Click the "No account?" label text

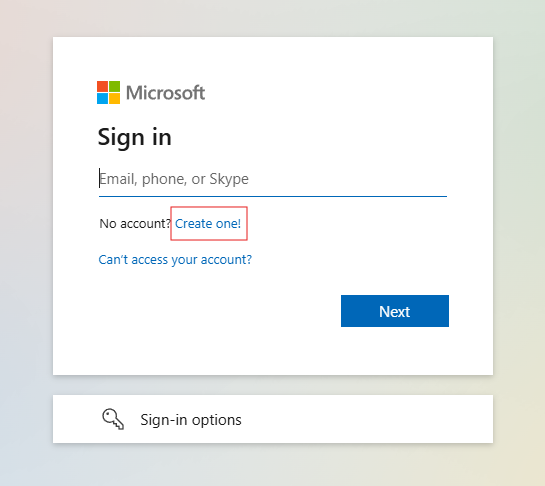[135, 224]
